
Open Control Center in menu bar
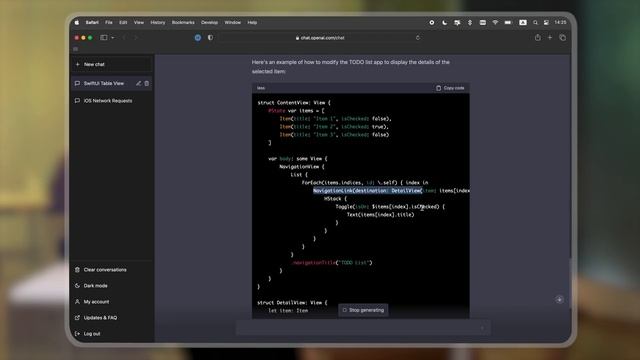pyautogui.click(x=546, y=22)
